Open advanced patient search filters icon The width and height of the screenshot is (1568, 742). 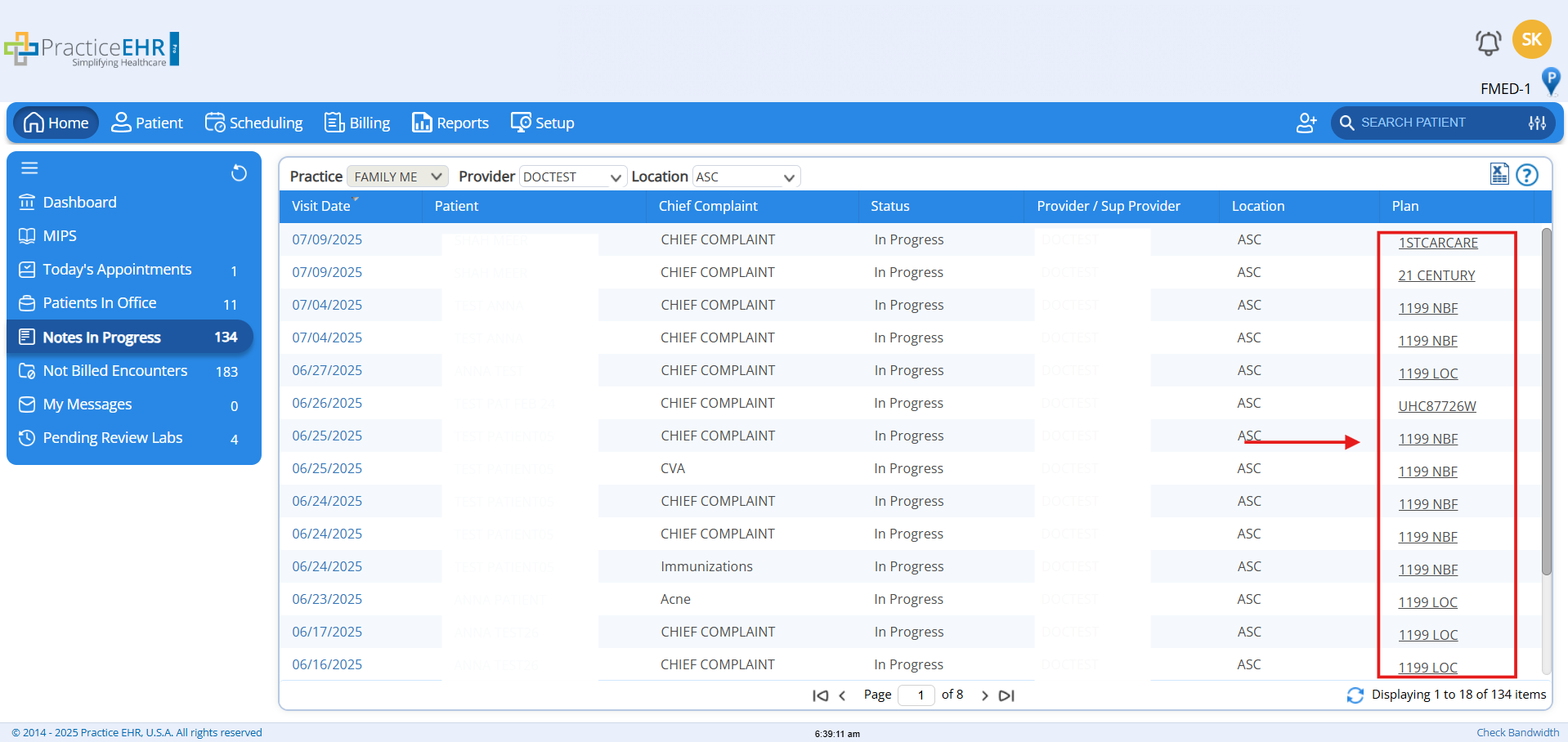tap(1537, 123)
